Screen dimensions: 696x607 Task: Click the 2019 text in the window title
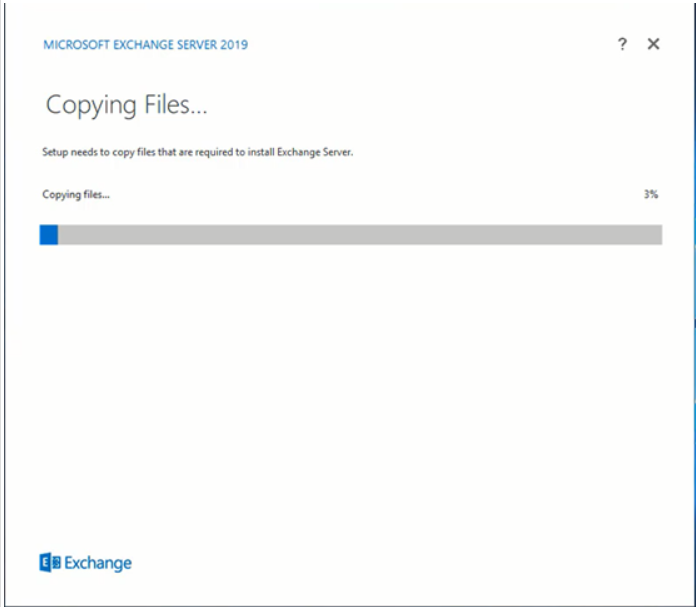point(234,45)
